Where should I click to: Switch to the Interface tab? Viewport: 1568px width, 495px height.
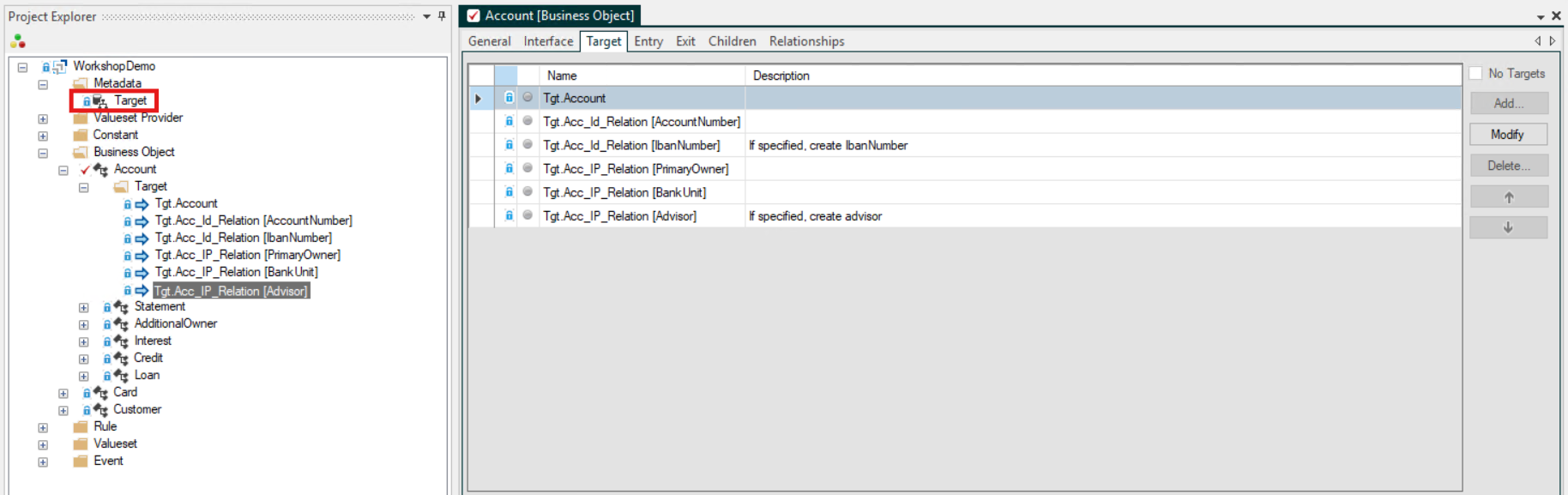tap(549, 41)
